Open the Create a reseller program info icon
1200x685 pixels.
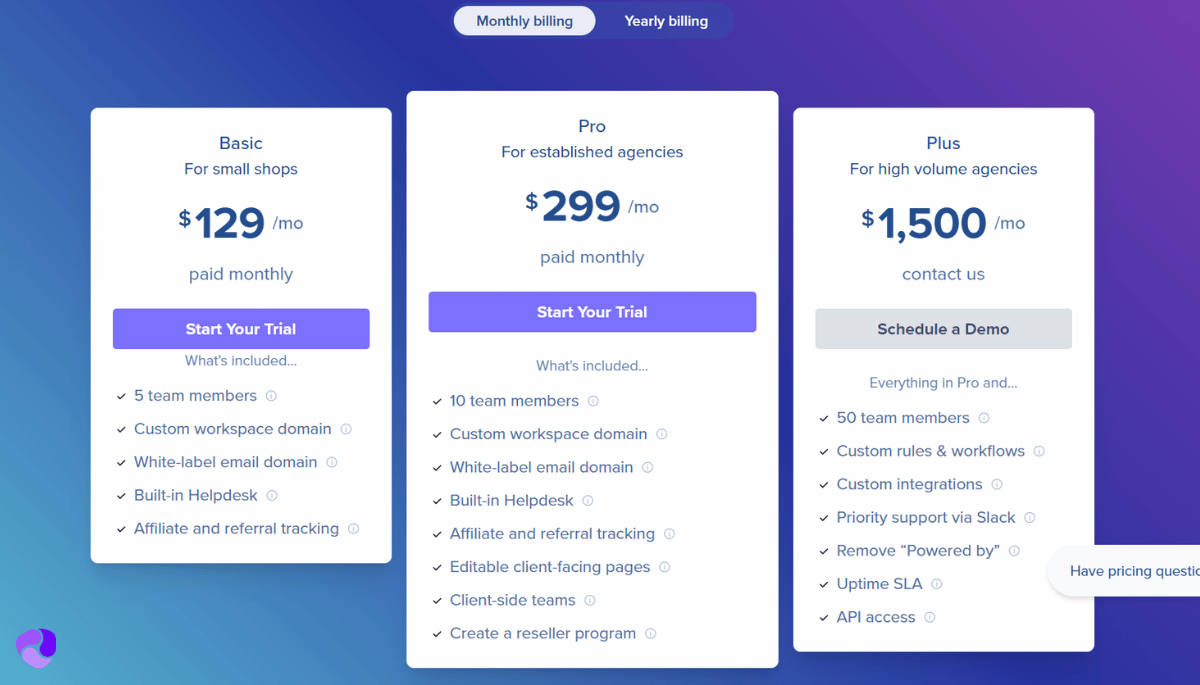[651, 633]
